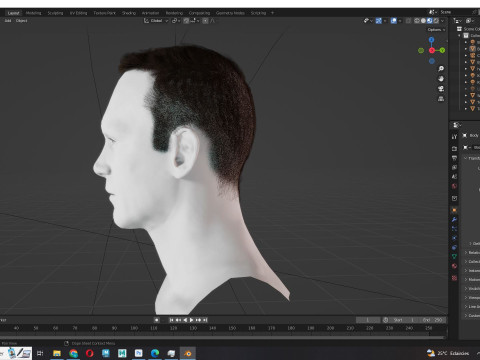Open the Render properties tab
The image size is (480, 360).
point(454,148)
